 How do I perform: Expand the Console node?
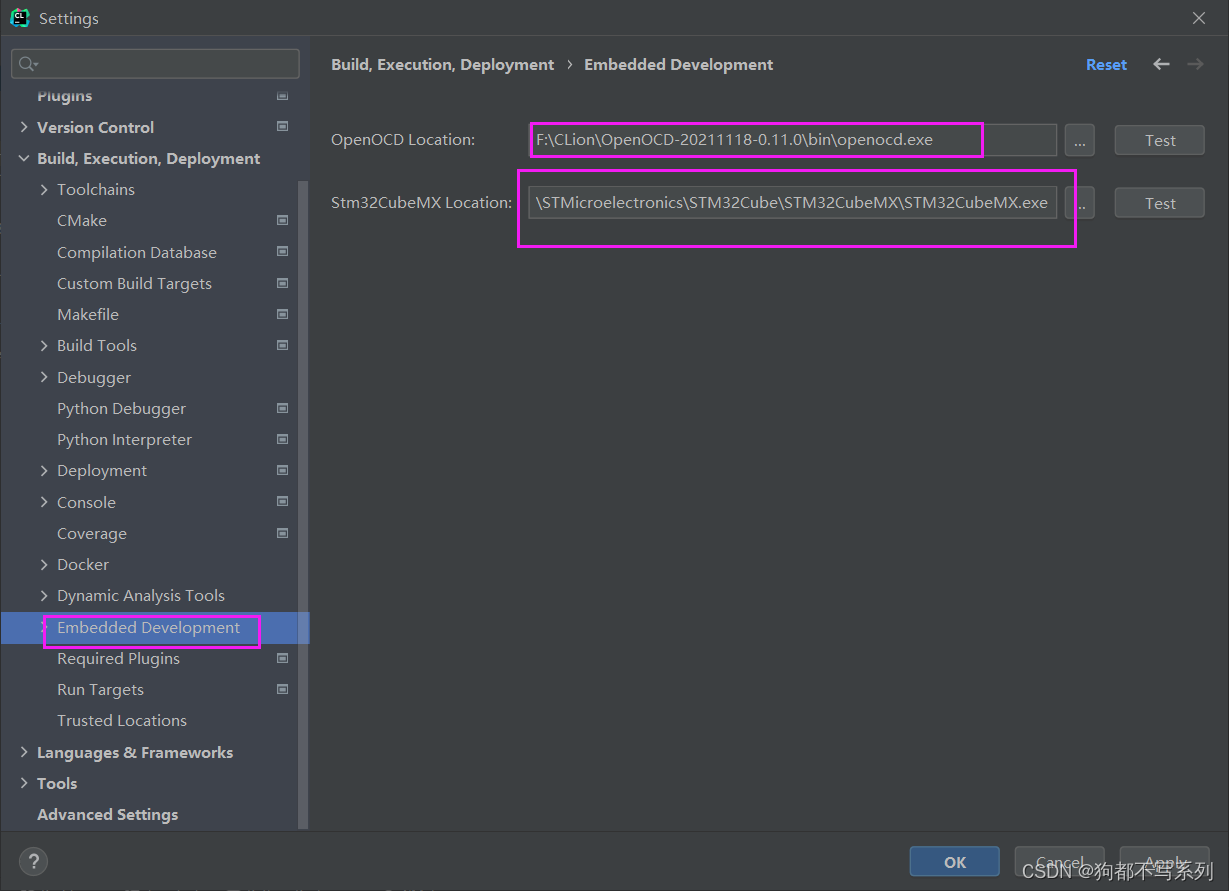44,502
